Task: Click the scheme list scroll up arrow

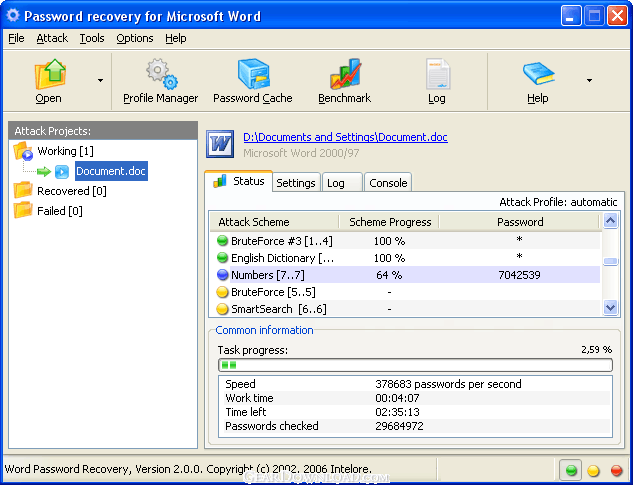Action: tap(610, 220)
